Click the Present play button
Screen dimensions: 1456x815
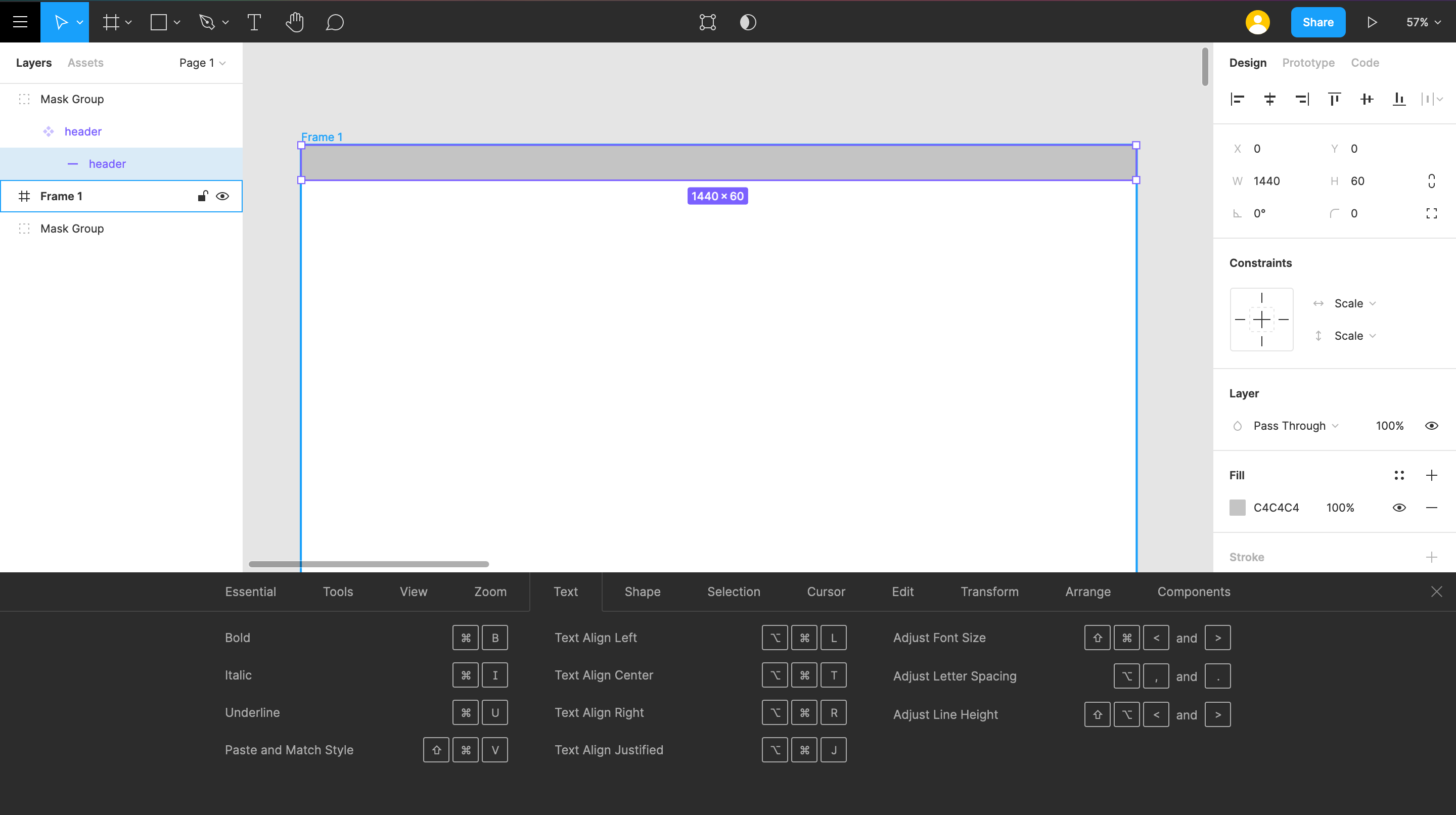click(1372, 22)
